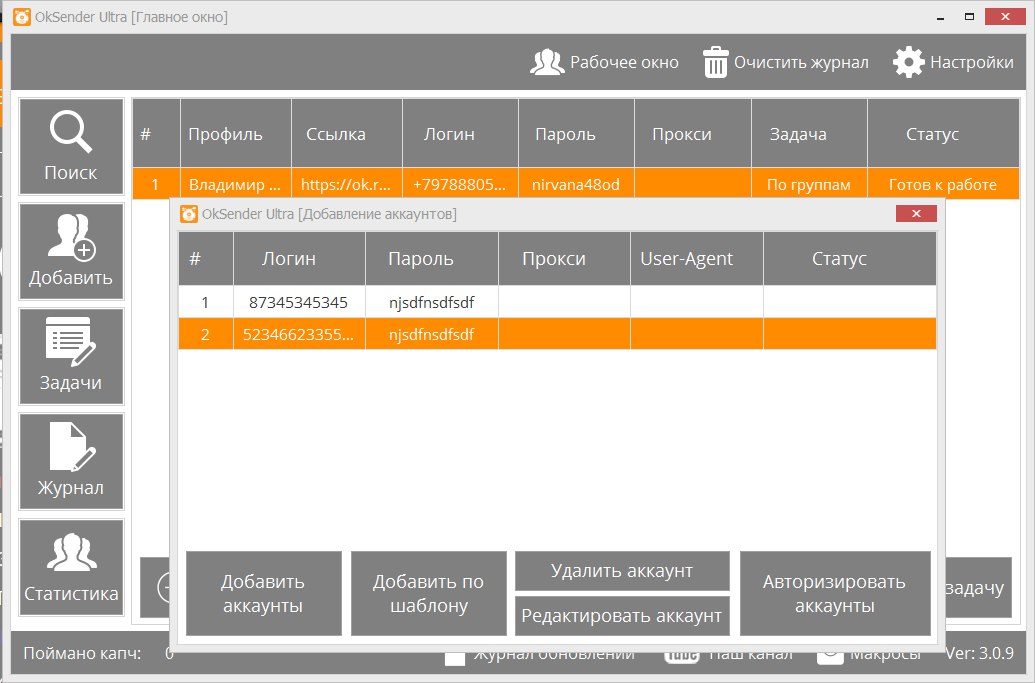Click the OkSender Ultra dialog title icon
Viewport: 1035px width, 683px height.
(187, 213)
